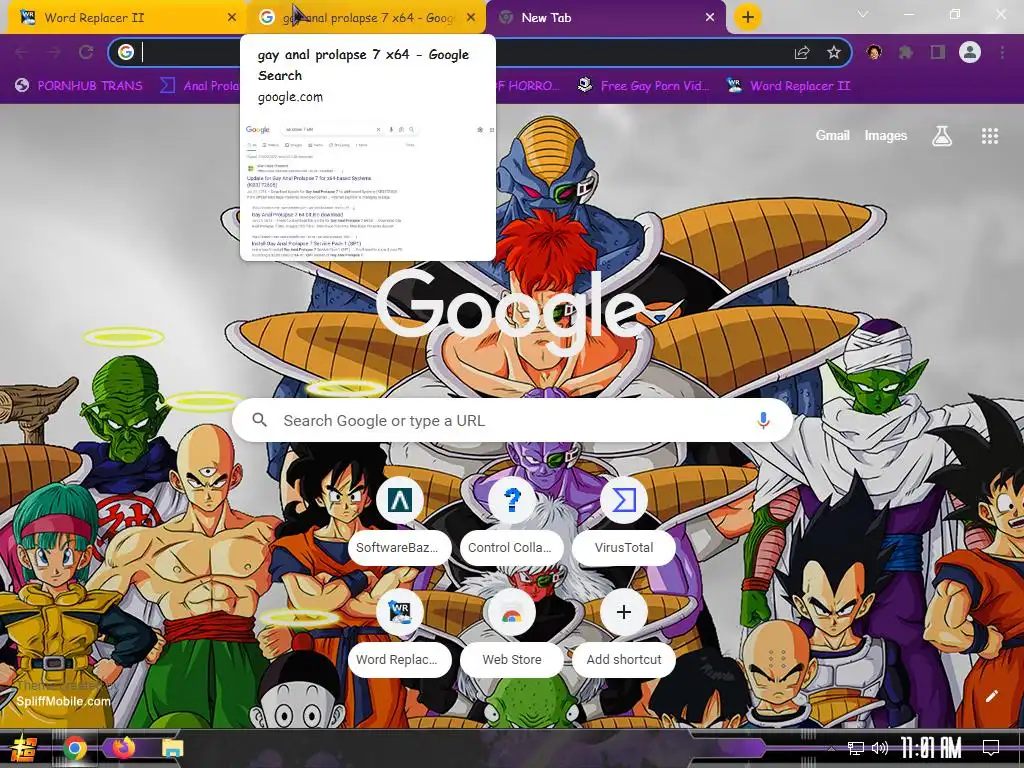Open volume control in system tray
The height and width of the screenshot is (768, 1024).
880,748
